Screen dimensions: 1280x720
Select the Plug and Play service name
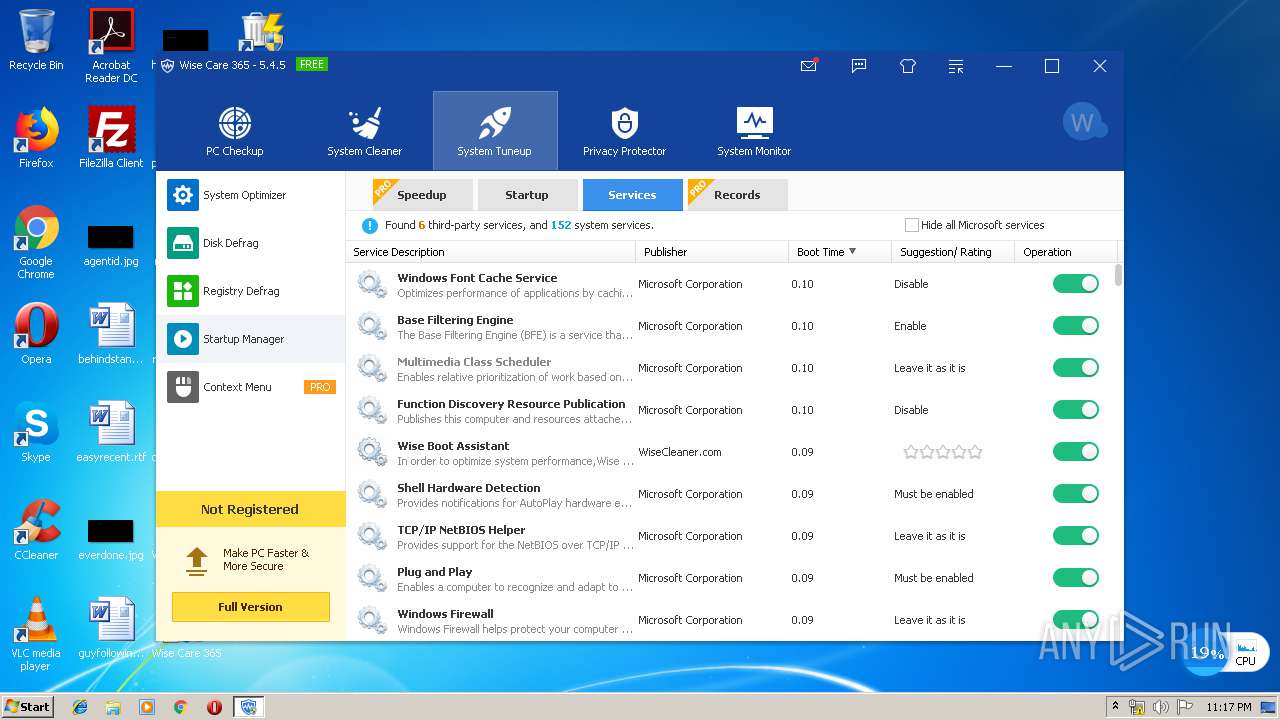pos(434,572)
